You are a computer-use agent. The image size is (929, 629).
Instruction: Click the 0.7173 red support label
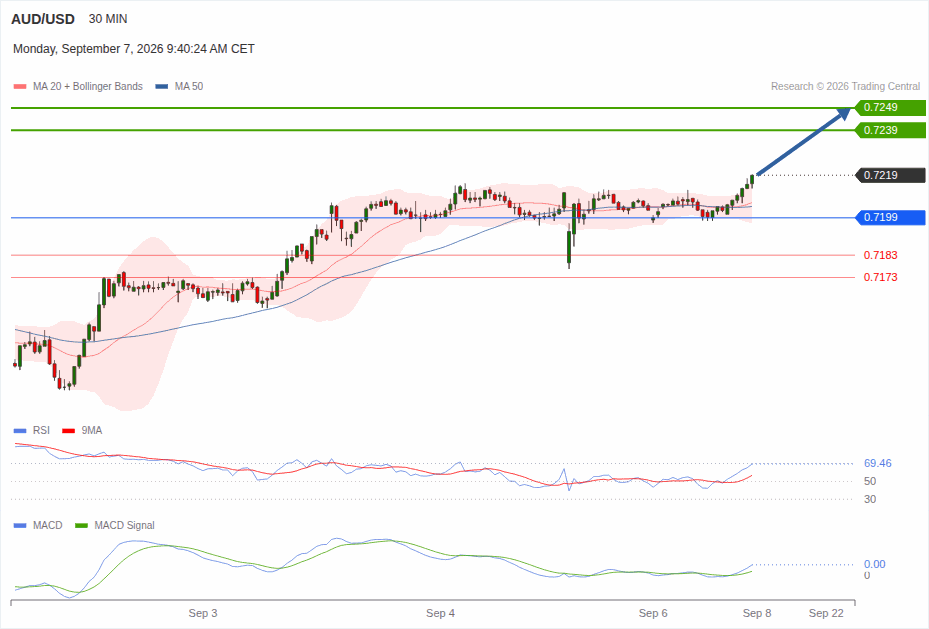(x=880, y=277)
